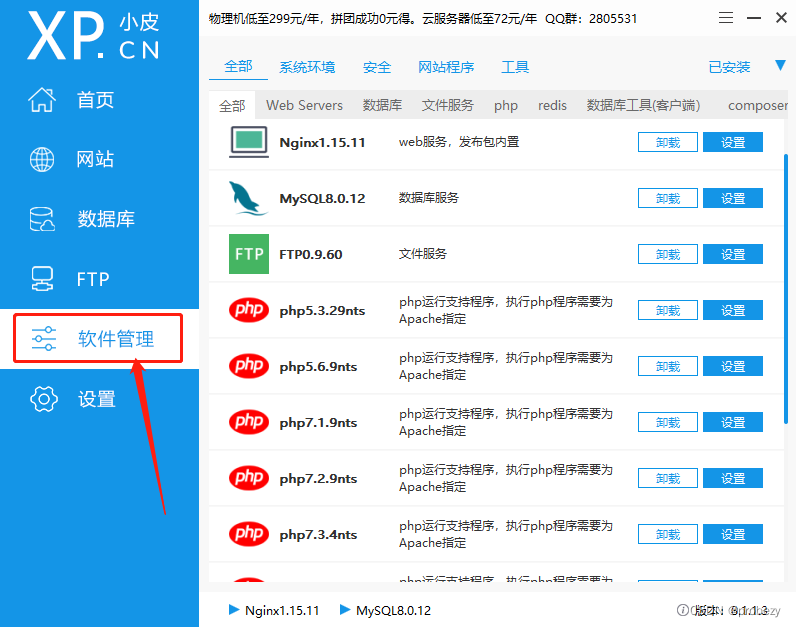Click the MySQL8.0.12 status bar label

click(393, 610)
